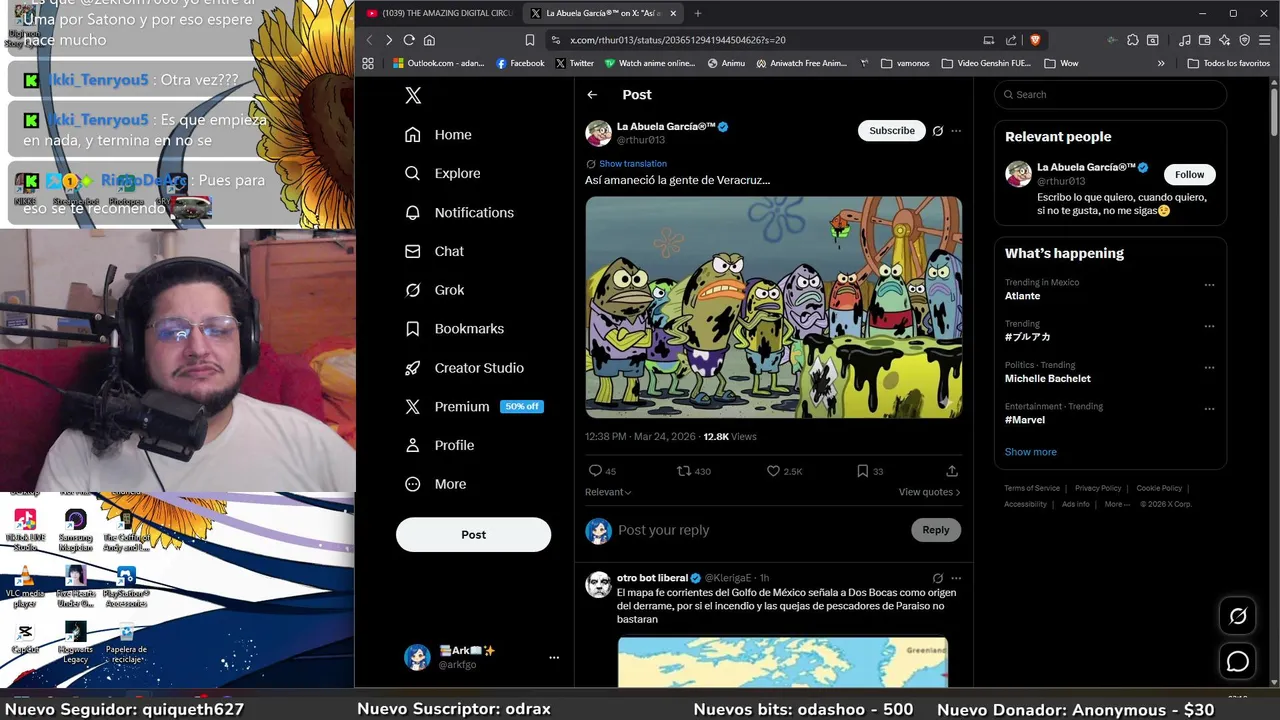The width and height of the screenshot is (1280, 720).
Task: Click the X logo in the sidebar
Action: (x=413, y=95)
